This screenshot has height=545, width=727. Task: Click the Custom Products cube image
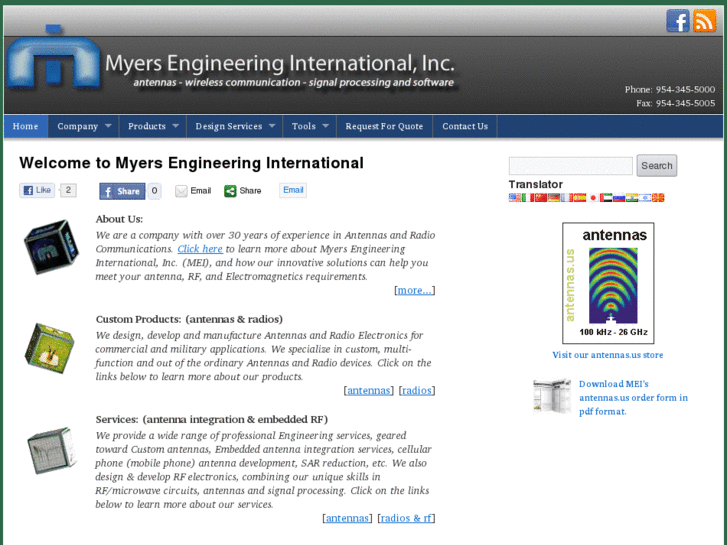pos(50,348)
